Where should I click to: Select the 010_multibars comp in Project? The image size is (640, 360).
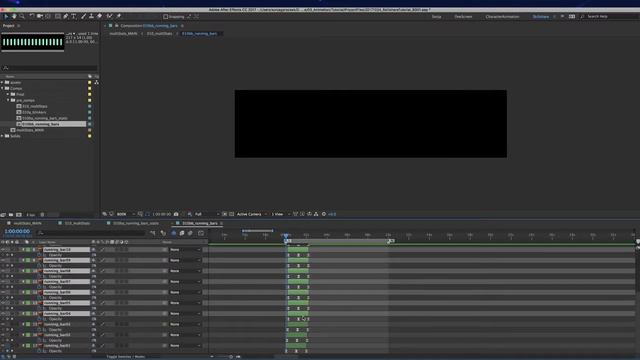pos(35,106)
